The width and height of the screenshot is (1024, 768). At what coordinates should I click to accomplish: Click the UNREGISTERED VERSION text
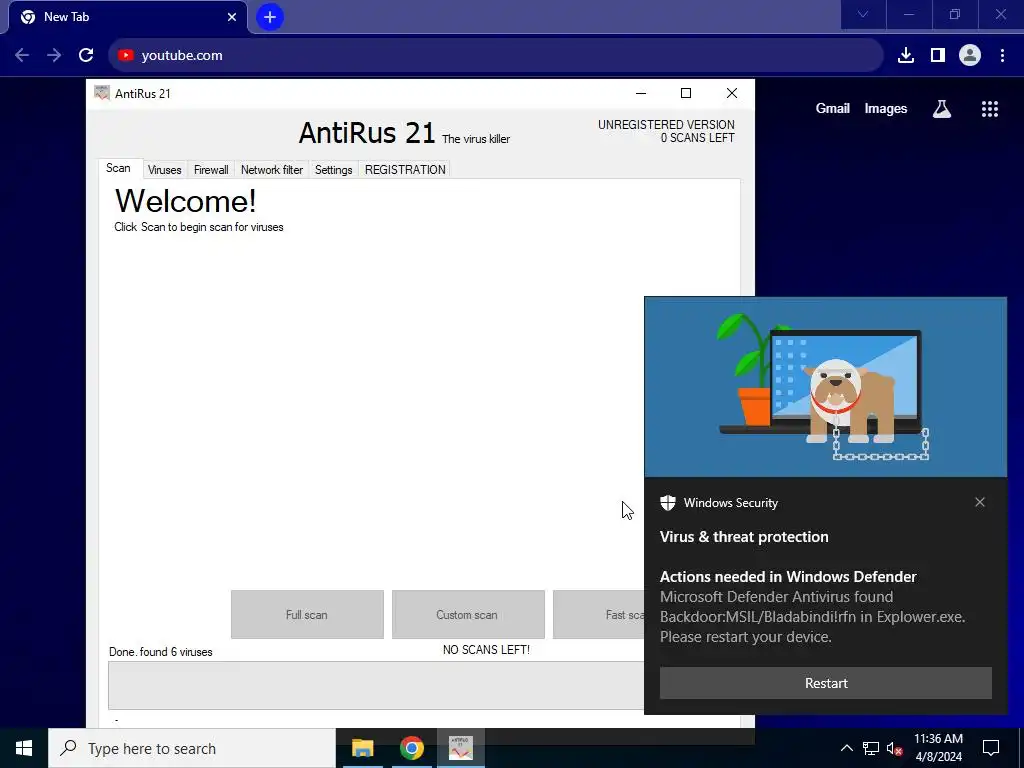pyautogui.click(x=666, y=124)
